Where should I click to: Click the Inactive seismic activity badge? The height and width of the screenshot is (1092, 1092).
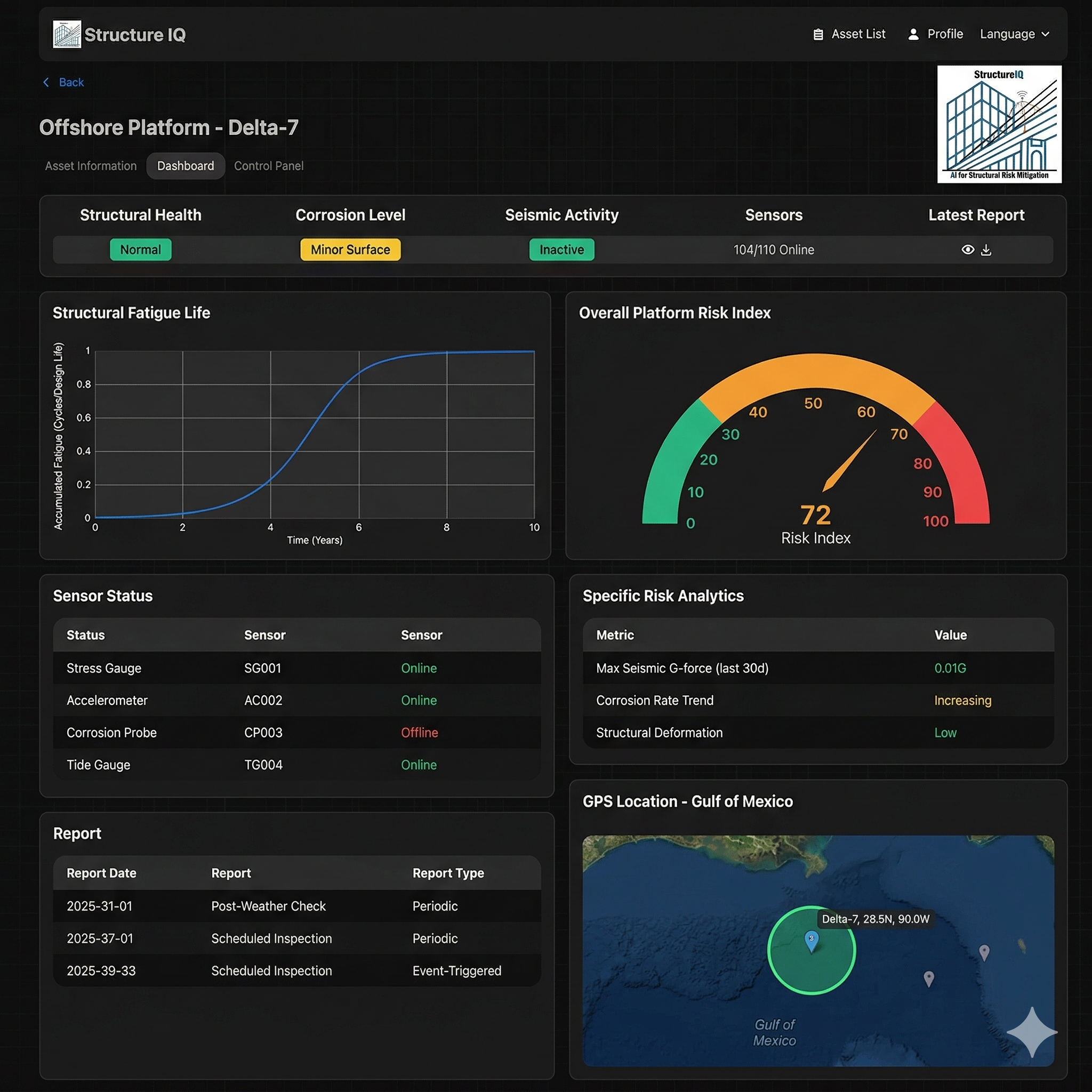point(561,250)
